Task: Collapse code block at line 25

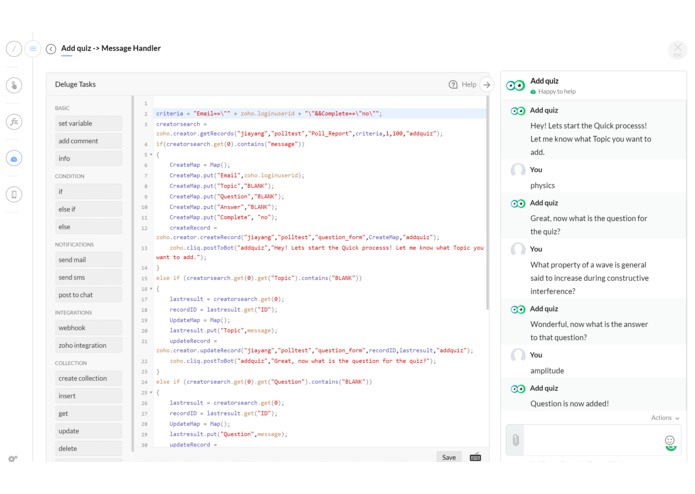Action: [x=151, y=393]
